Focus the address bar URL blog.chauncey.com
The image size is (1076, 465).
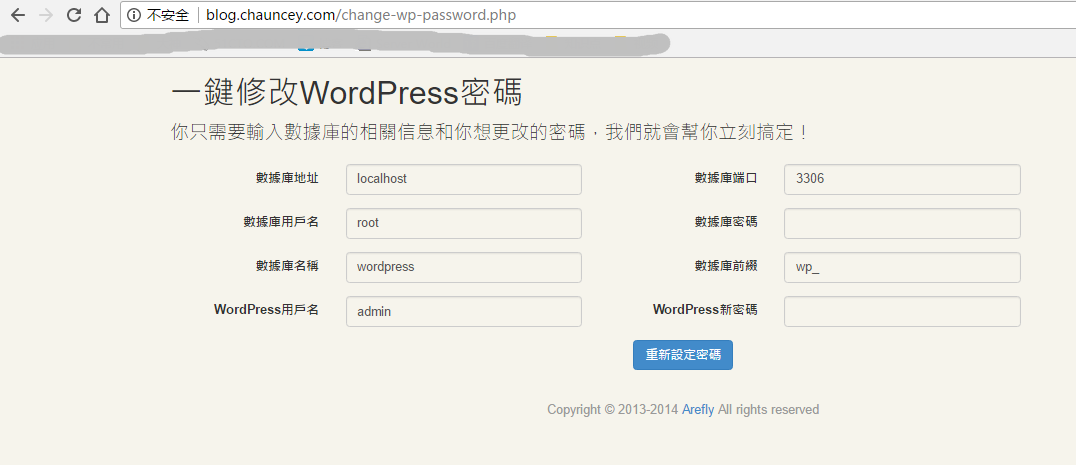(361, 15)
